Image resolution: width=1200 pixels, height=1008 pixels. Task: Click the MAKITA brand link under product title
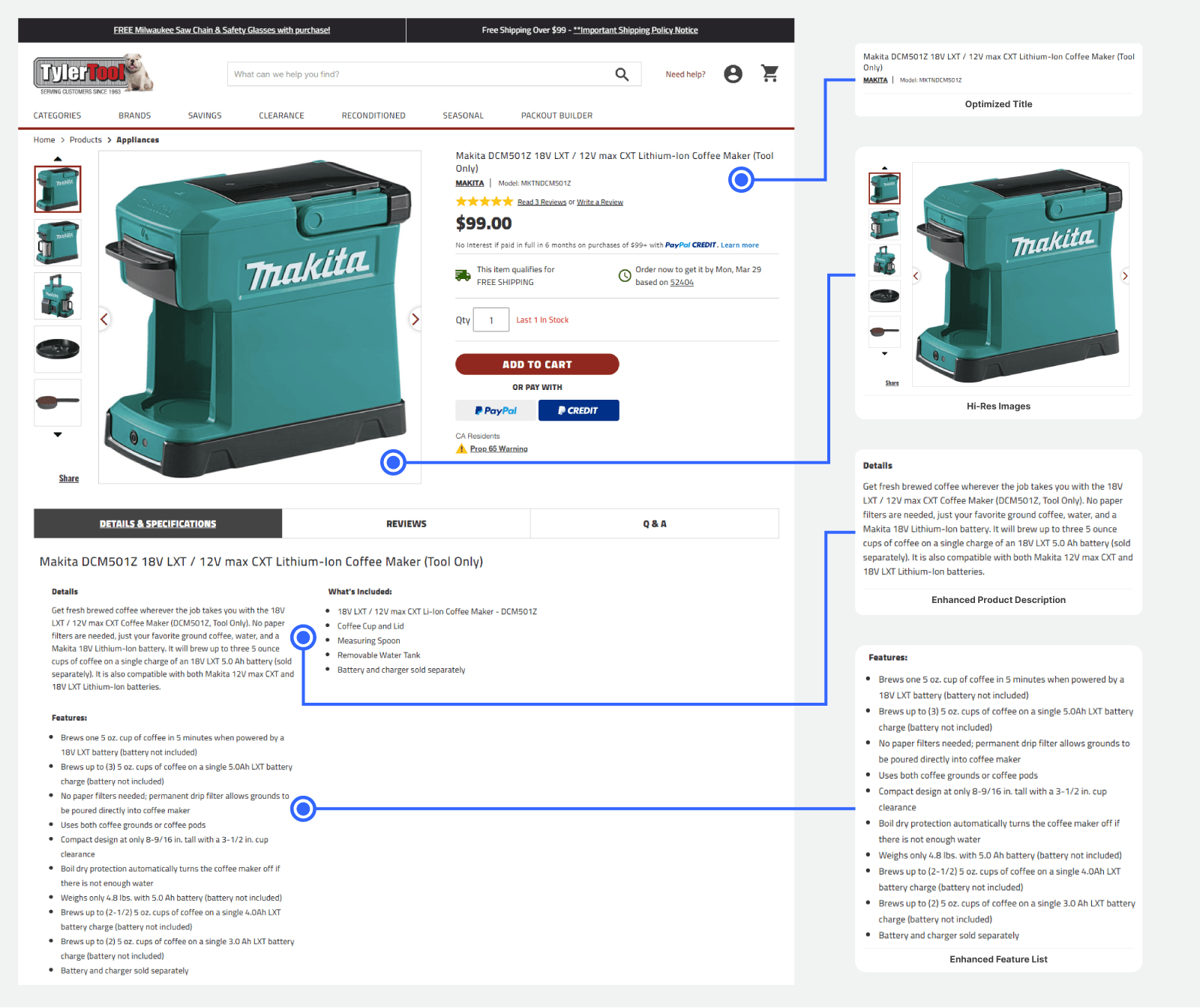tap(469, 183)
